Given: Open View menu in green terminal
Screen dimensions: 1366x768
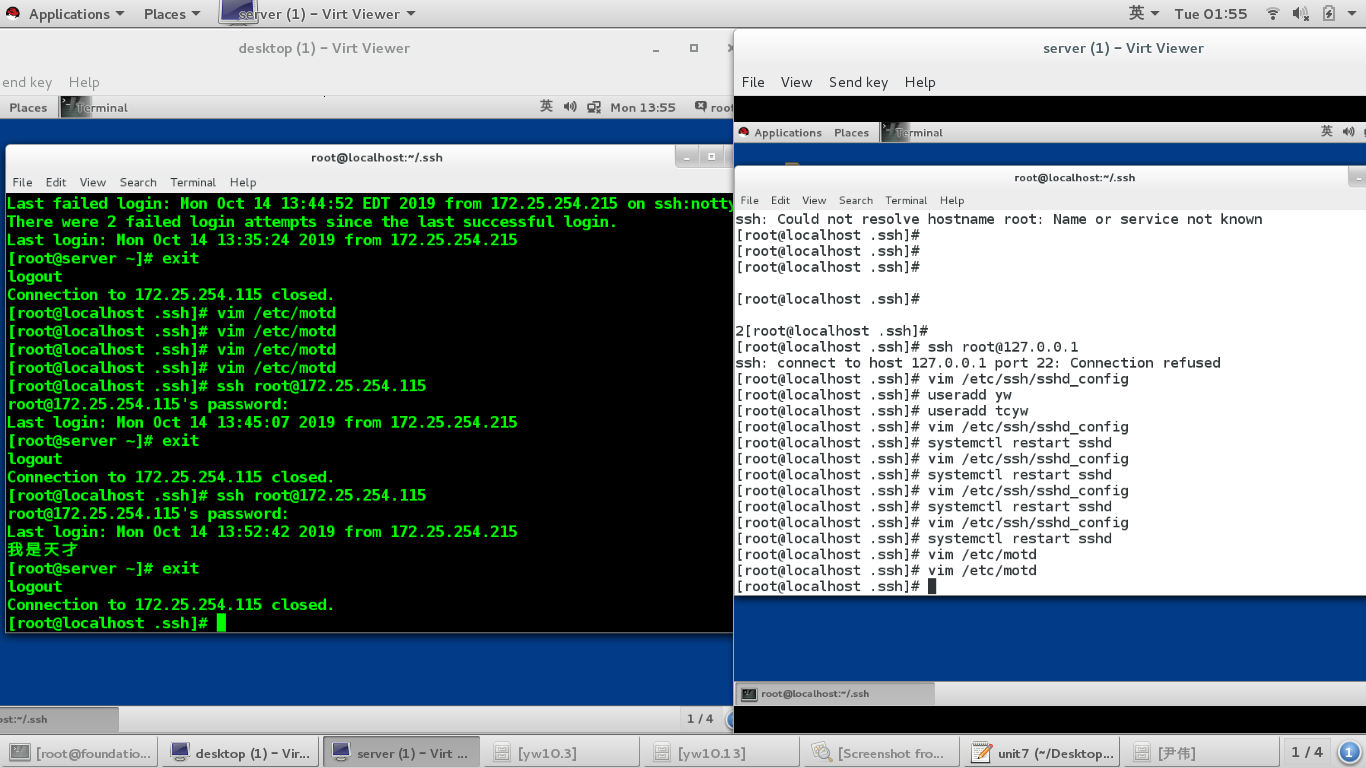Looking at the screenshot, I should [x=93, y=182].
